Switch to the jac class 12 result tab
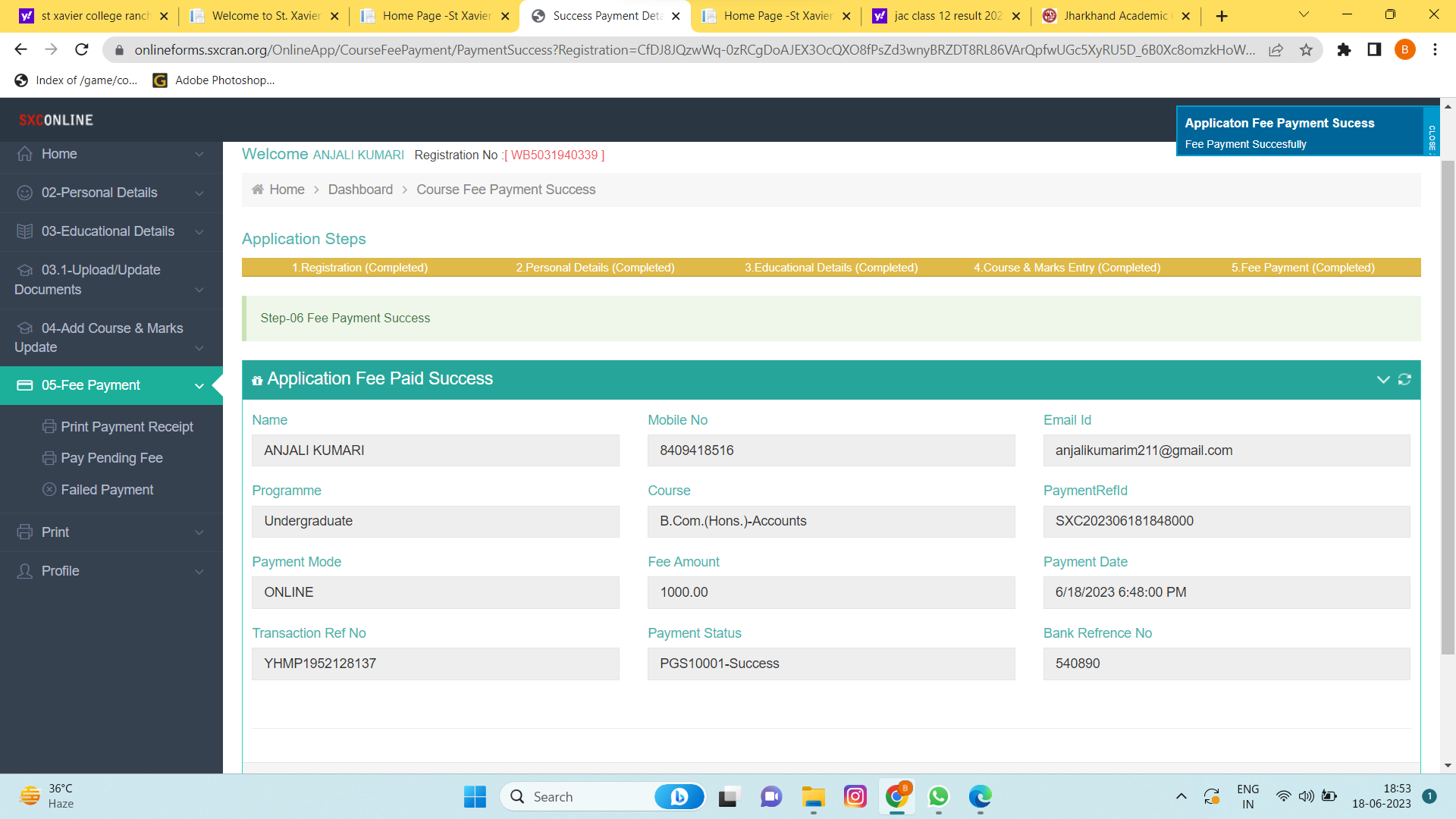This screenshot has width=1456, height=819. pyautogui.click(x=947, y=16)
